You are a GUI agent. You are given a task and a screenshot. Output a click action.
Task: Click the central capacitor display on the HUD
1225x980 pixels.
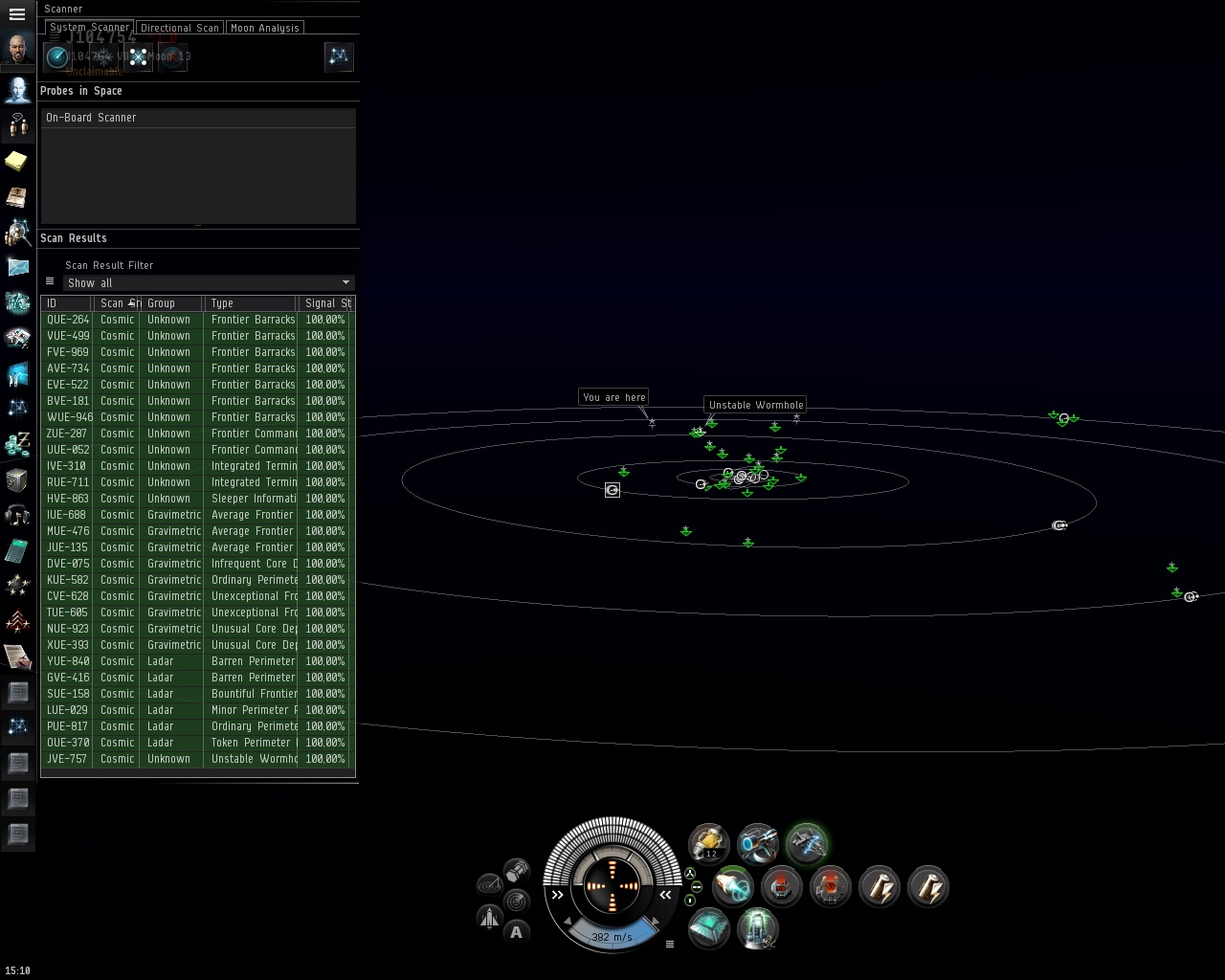coord(612,886)
